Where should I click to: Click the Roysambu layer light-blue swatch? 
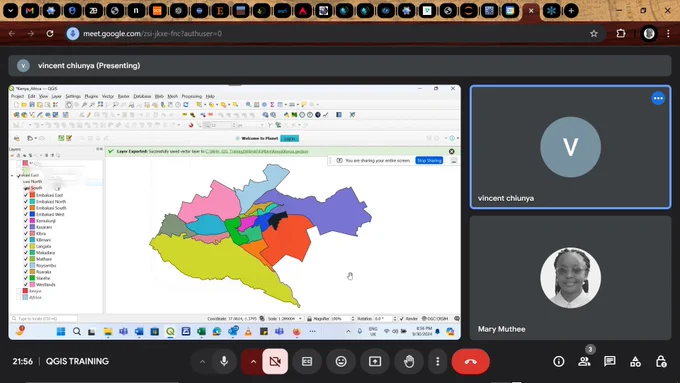[32, 265]
